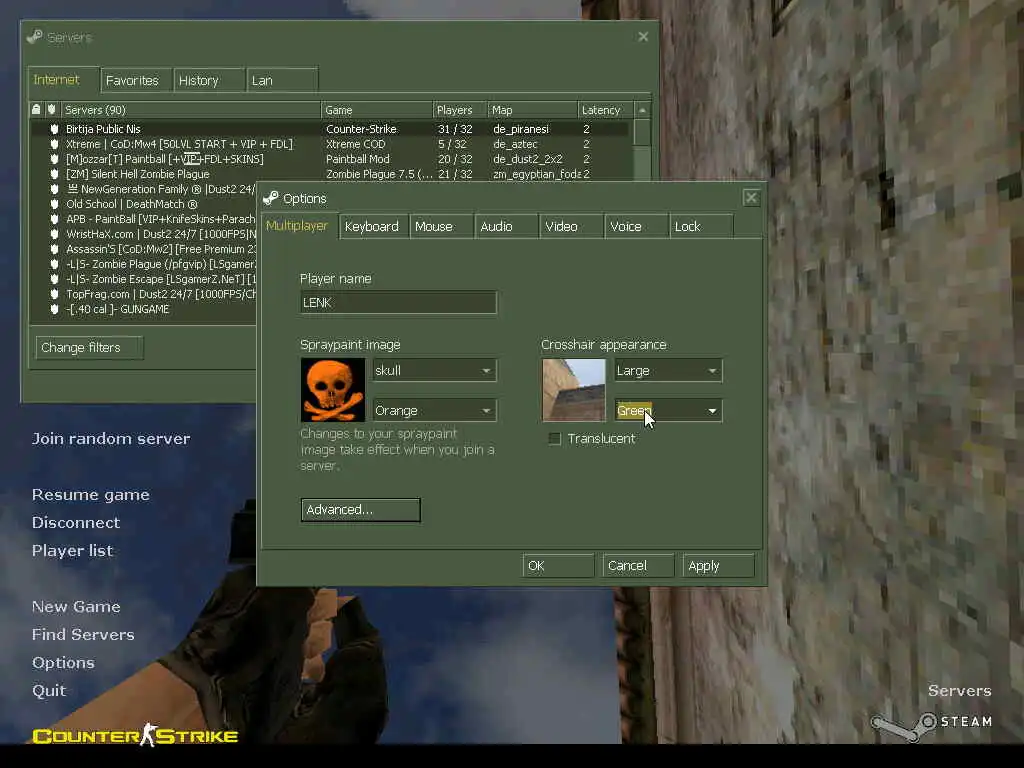The width and height of the screenshot is (1024, 768).
Task: Close the Servers window
Action: point(643,37)
